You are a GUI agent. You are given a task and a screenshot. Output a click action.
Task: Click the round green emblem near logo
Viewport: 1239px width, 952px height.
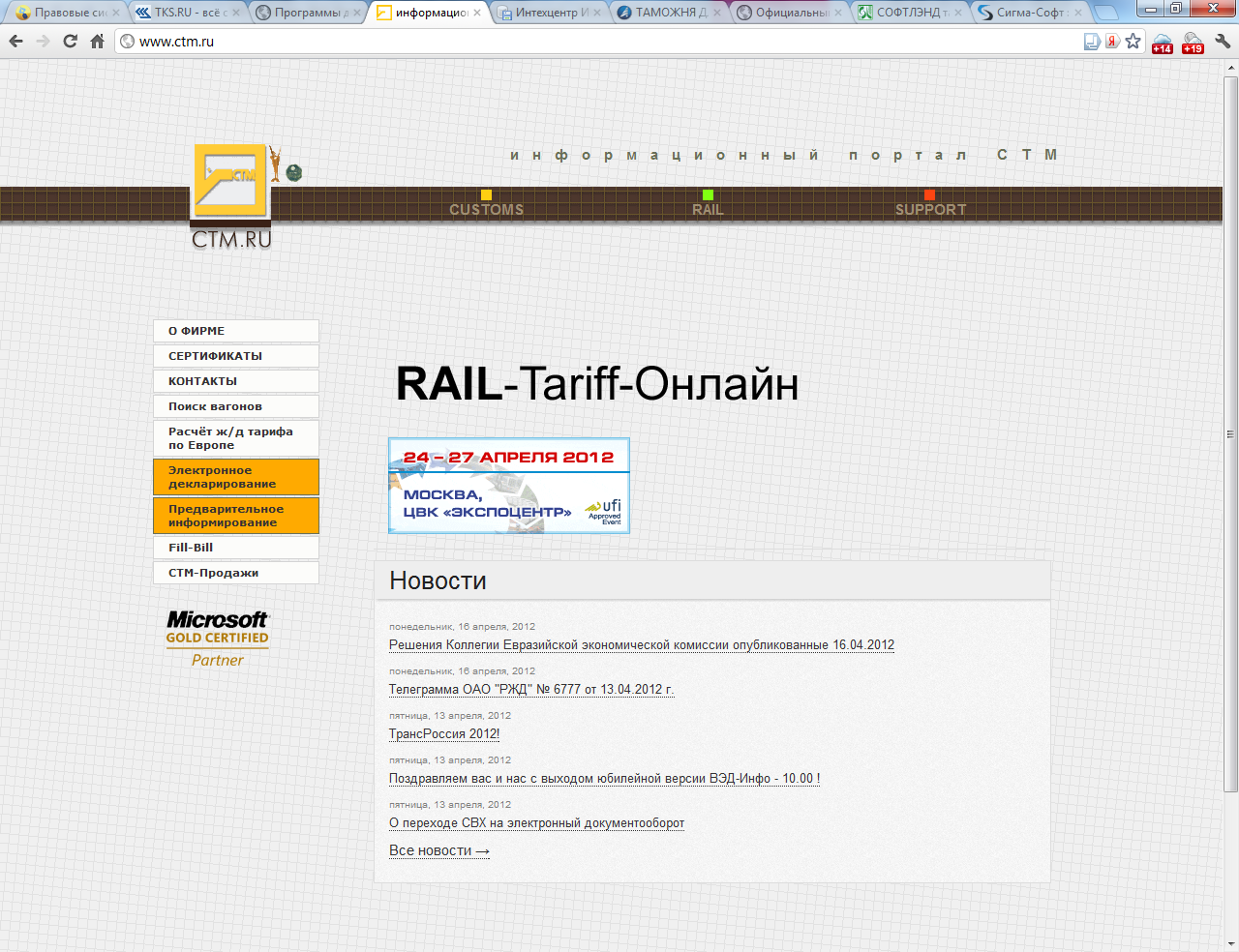(x=294, y=172)
